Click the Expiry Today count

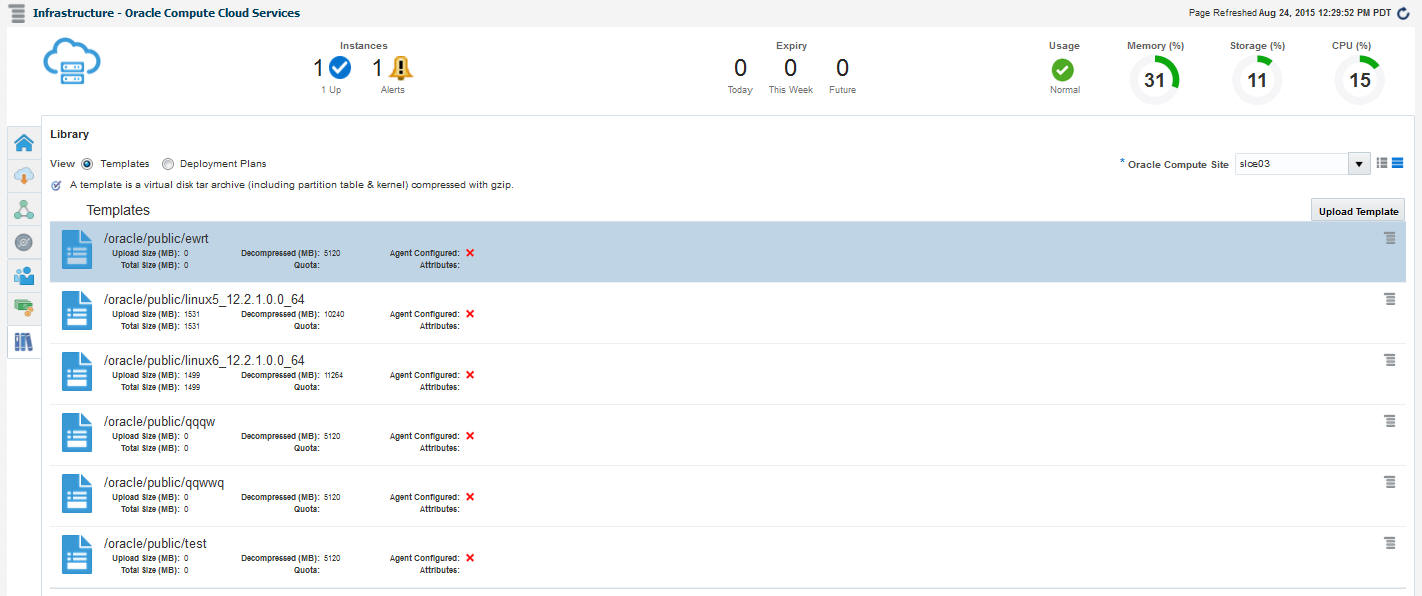coord(740,68)
